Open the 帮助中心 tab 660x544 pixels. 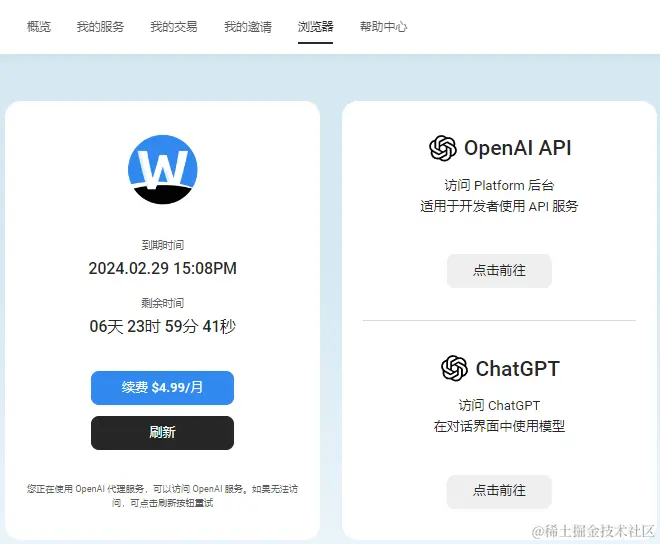383,27
